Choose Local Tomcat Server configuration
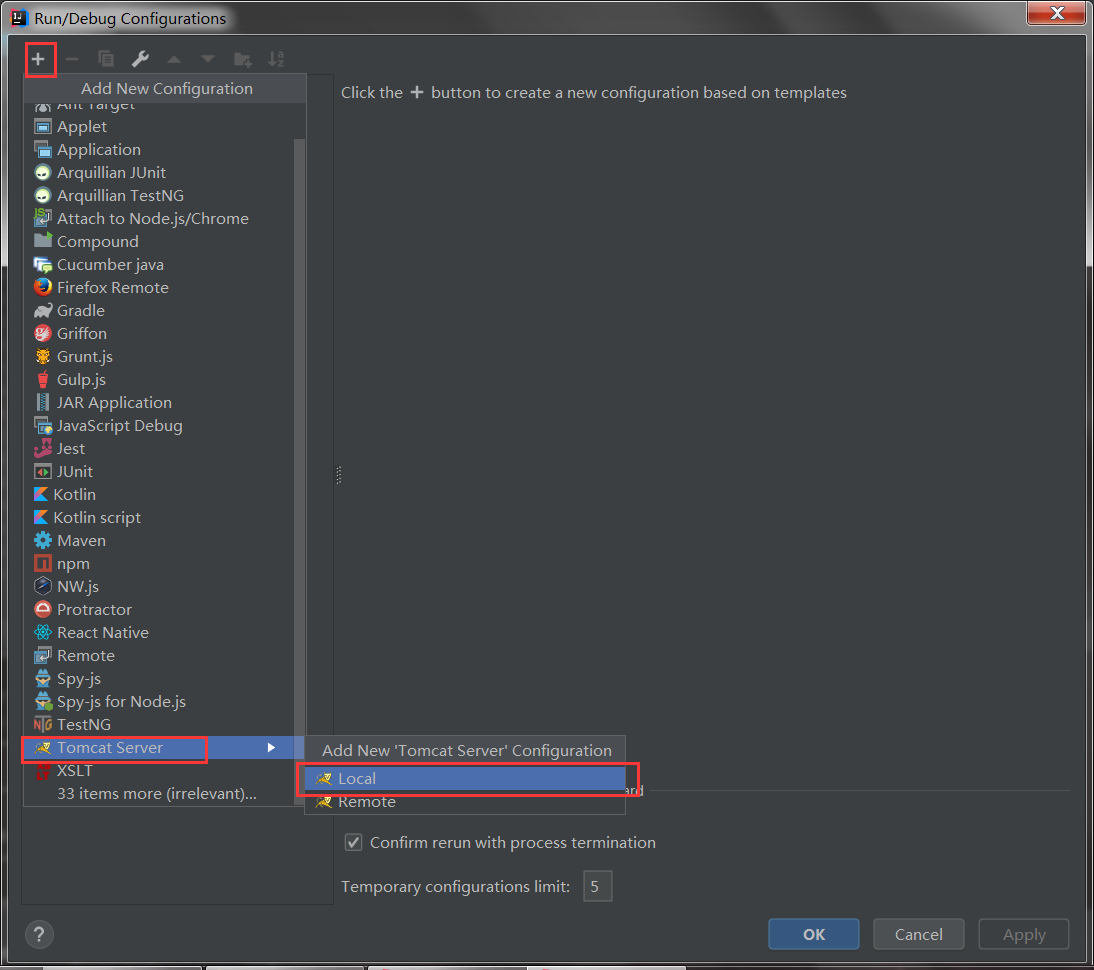This screenshot has width=1094, height=970. point(465,779)
